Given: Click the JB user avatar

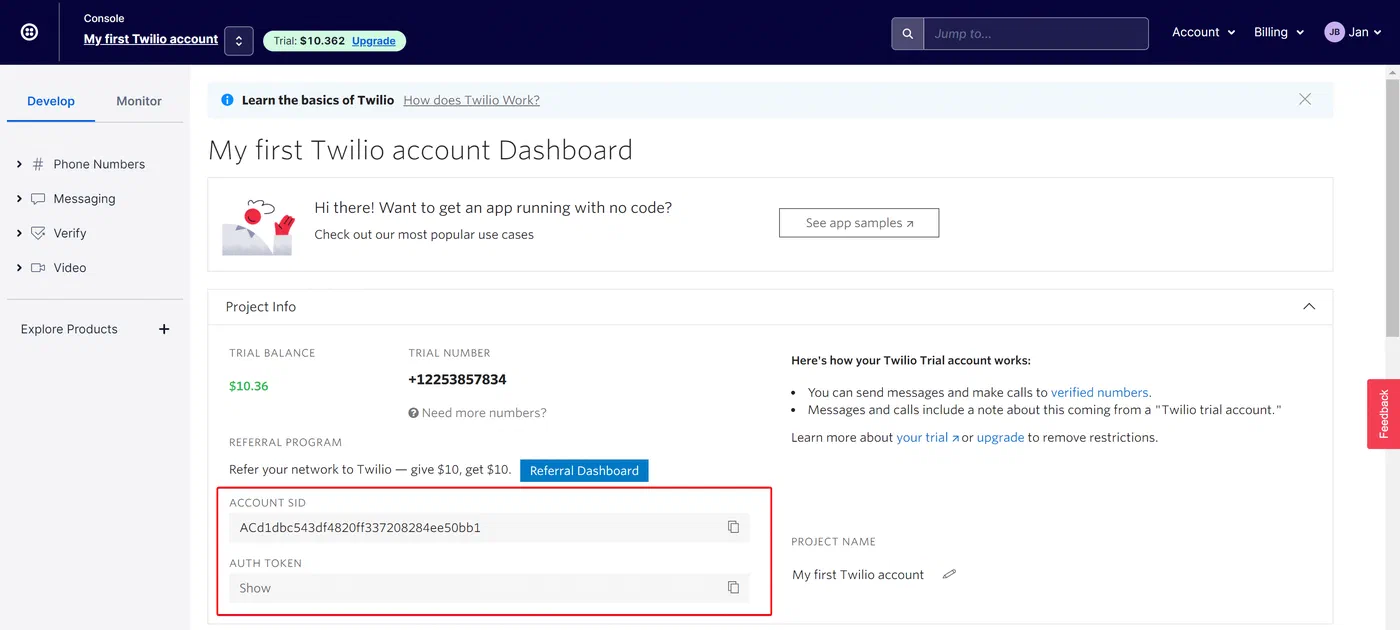Looking at the screenshot, I should 1334,32.
